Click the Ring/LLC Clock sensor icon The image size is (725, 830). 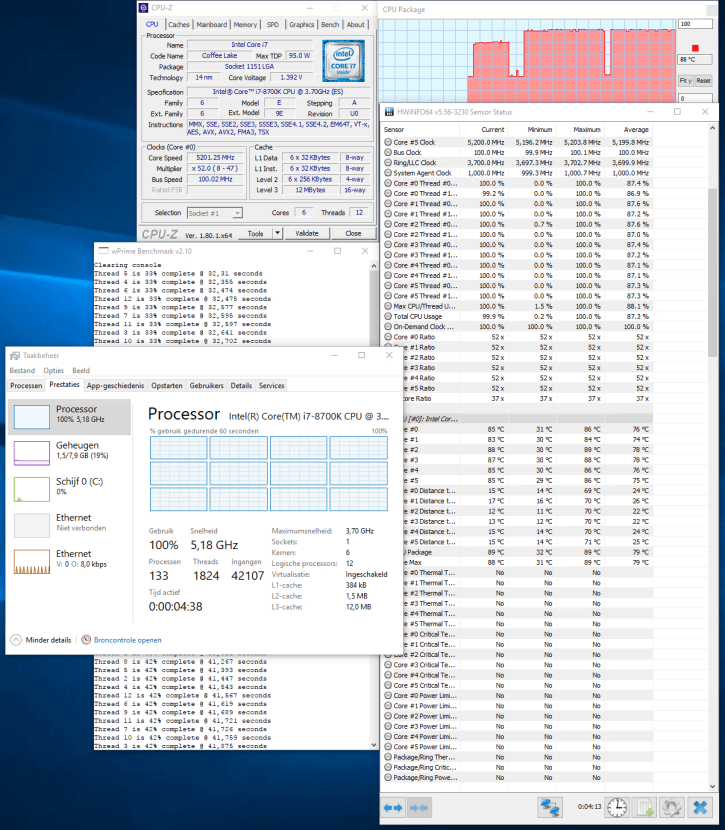coord(388,163)
